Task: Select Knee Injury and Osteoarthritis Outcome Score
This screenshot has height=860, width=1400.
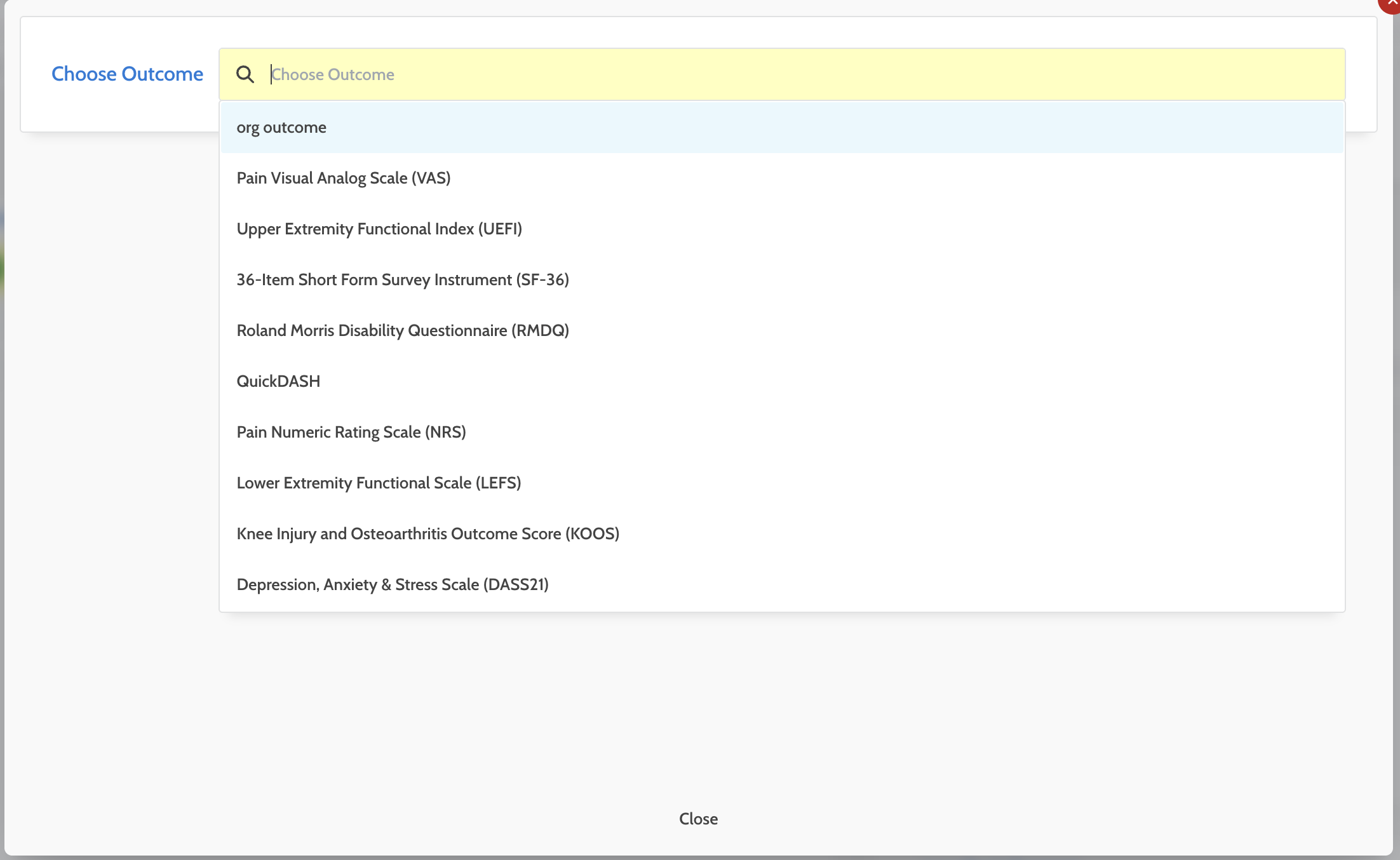Action: (427, 534)
